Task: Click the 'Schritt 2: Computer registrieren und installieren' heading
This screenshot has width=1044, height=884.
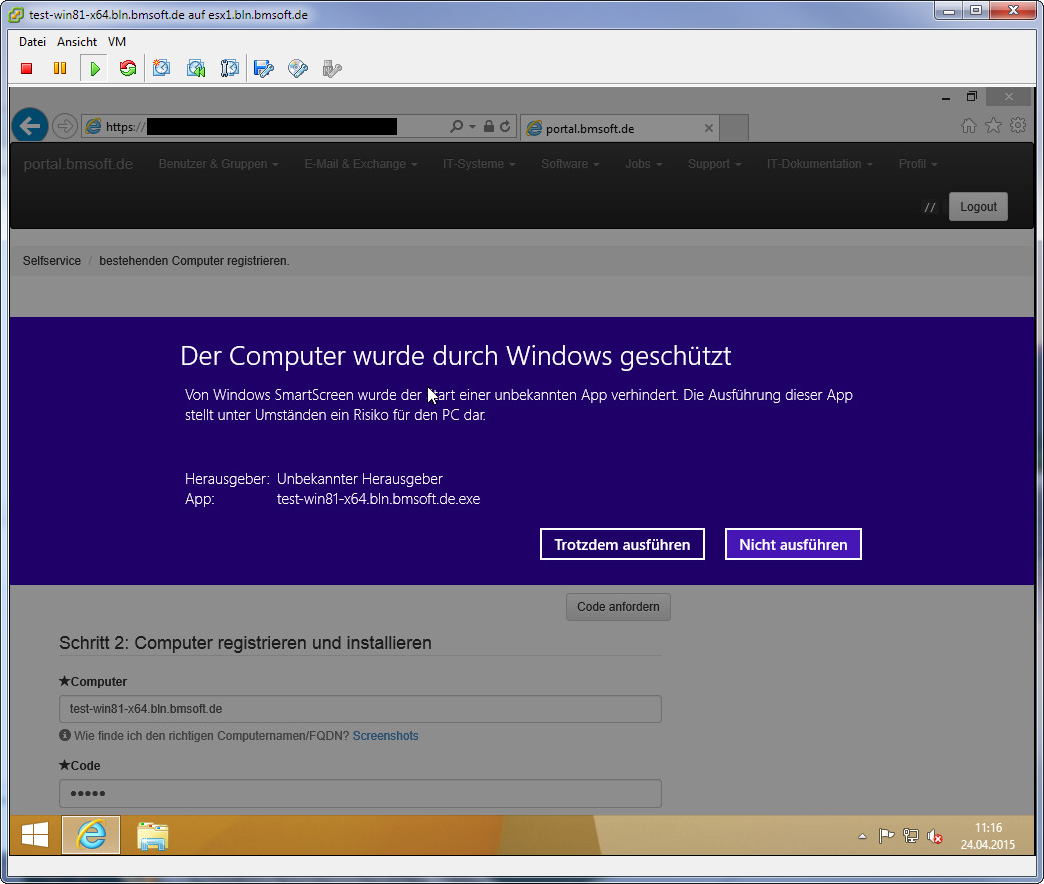Action: tap(245, 643)
